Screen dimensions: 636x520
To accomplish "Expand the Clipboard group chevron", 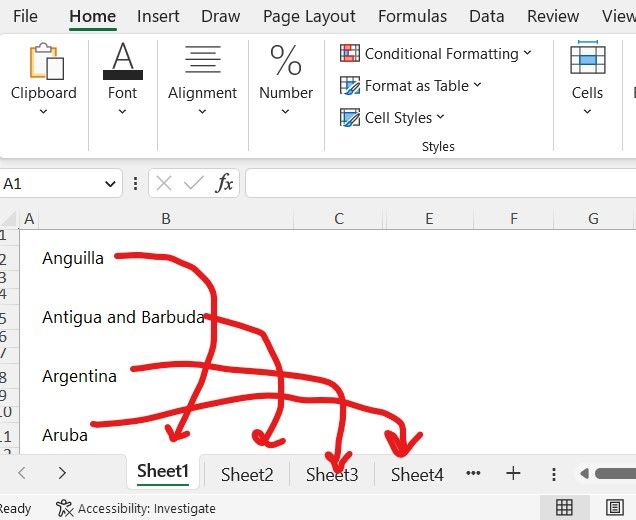I will (x=43, y=112).
